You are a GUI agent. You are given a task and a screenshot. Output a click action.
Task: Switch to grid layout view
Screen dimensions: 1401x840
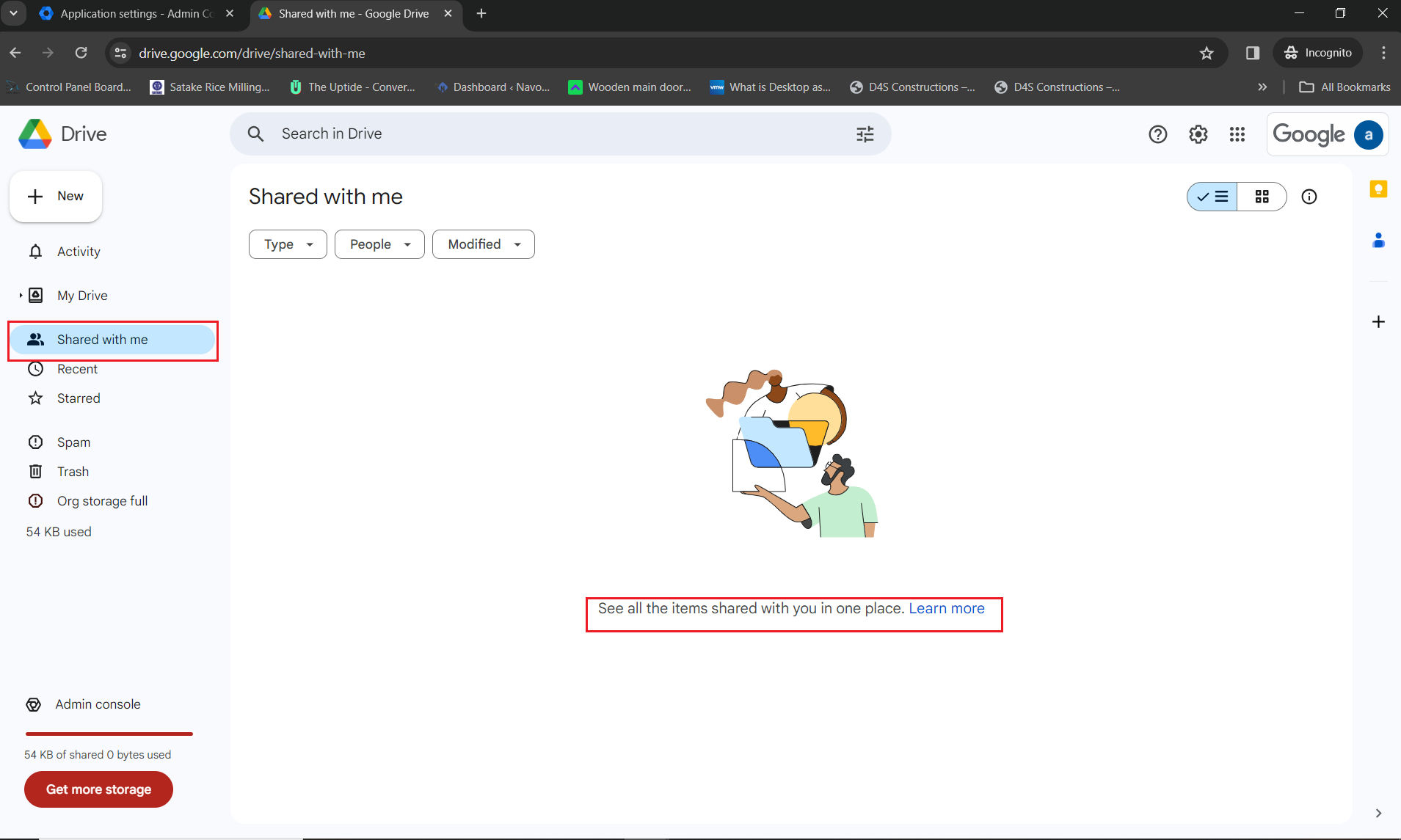point(1262,197)
